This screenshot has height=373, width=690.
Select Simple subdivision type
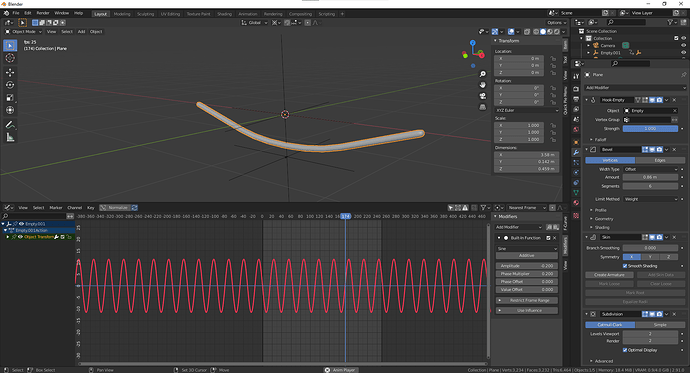click(x=660, y=325)
